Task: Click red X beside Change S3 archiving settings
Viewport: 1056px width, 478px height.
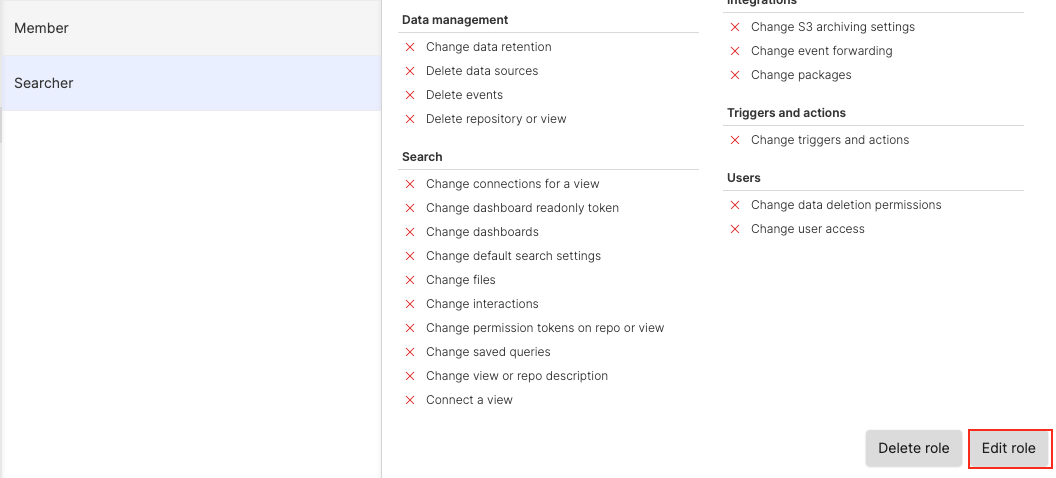Action: (735, 27)
